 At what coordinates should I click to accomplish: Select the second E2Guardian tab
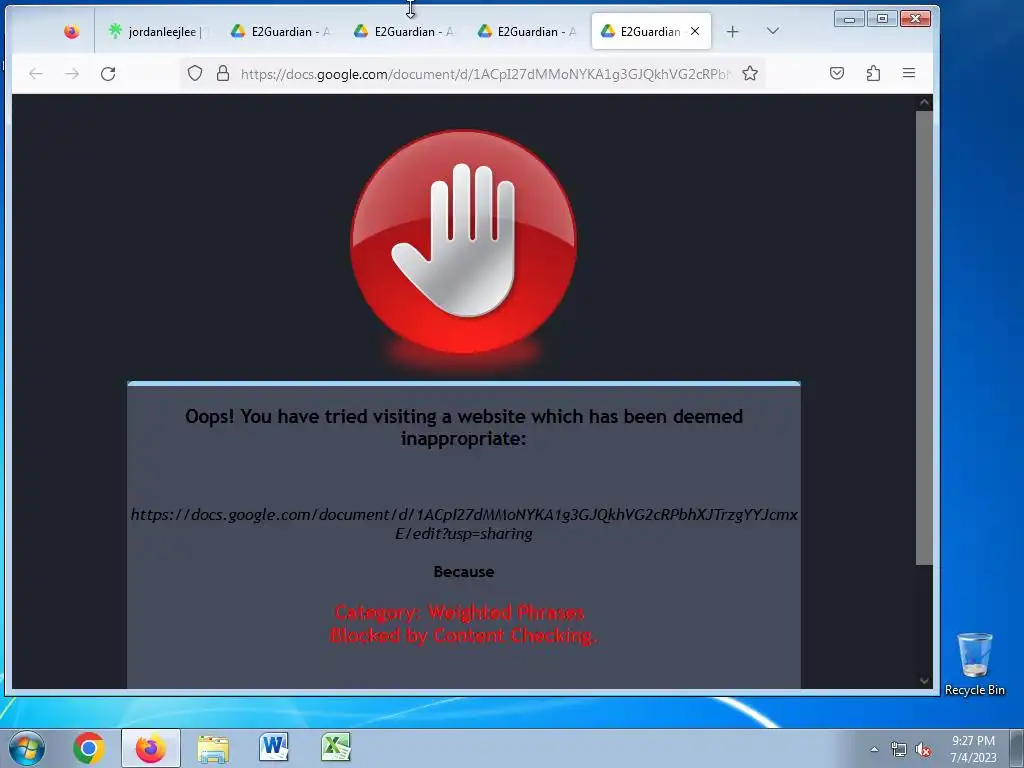404,31
